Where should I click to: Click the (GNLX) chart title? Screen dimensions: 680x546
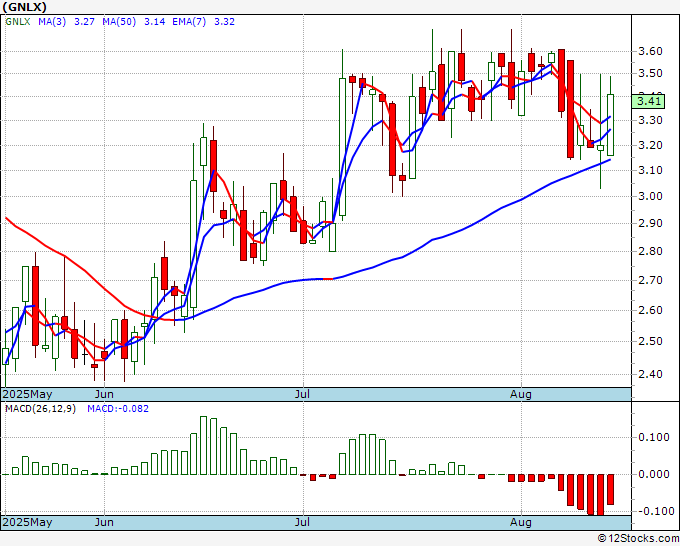[x=24, y=7]
